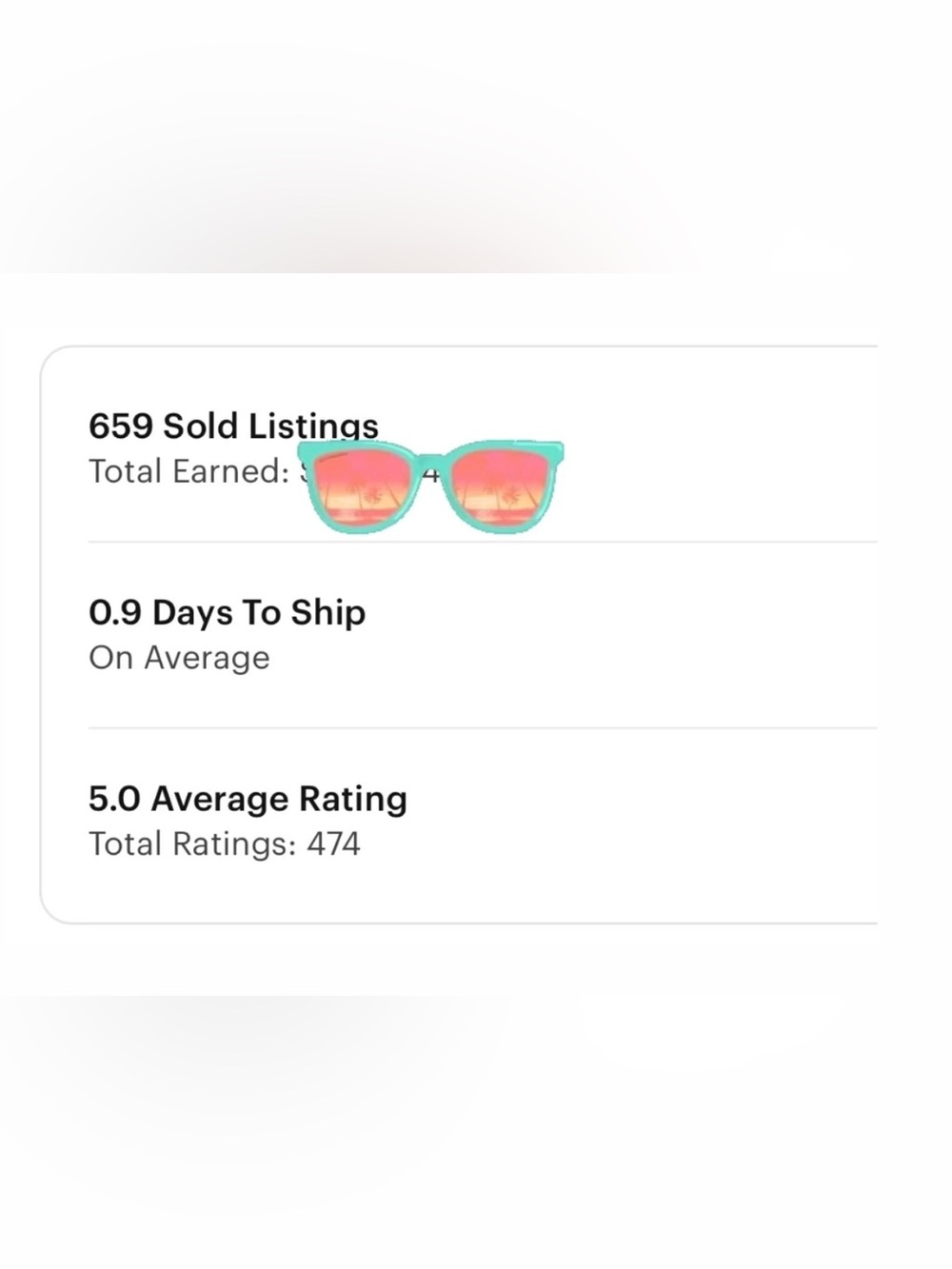Open the 5.0 Average Rating heading

(248, 799)
